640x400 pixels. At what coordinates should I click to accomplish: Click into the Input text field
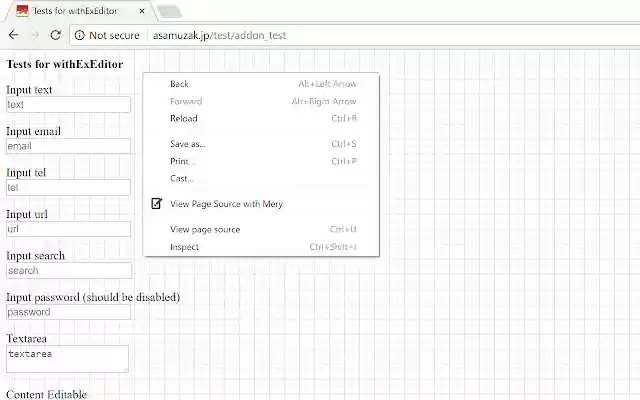(x=69, y=104)
